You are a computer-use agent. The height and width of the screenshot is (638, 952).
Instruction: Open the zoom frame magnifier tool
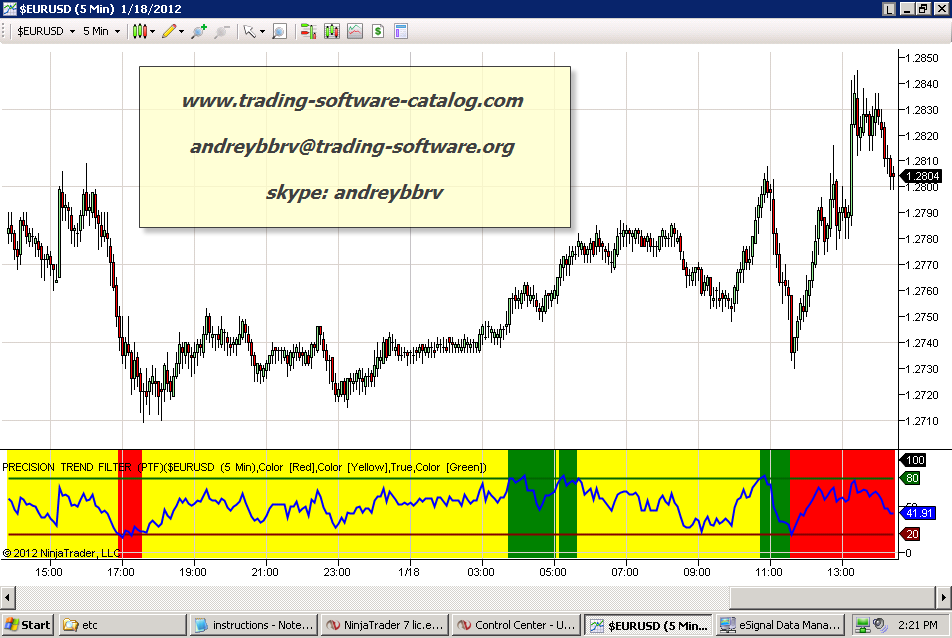pos(279,31)
